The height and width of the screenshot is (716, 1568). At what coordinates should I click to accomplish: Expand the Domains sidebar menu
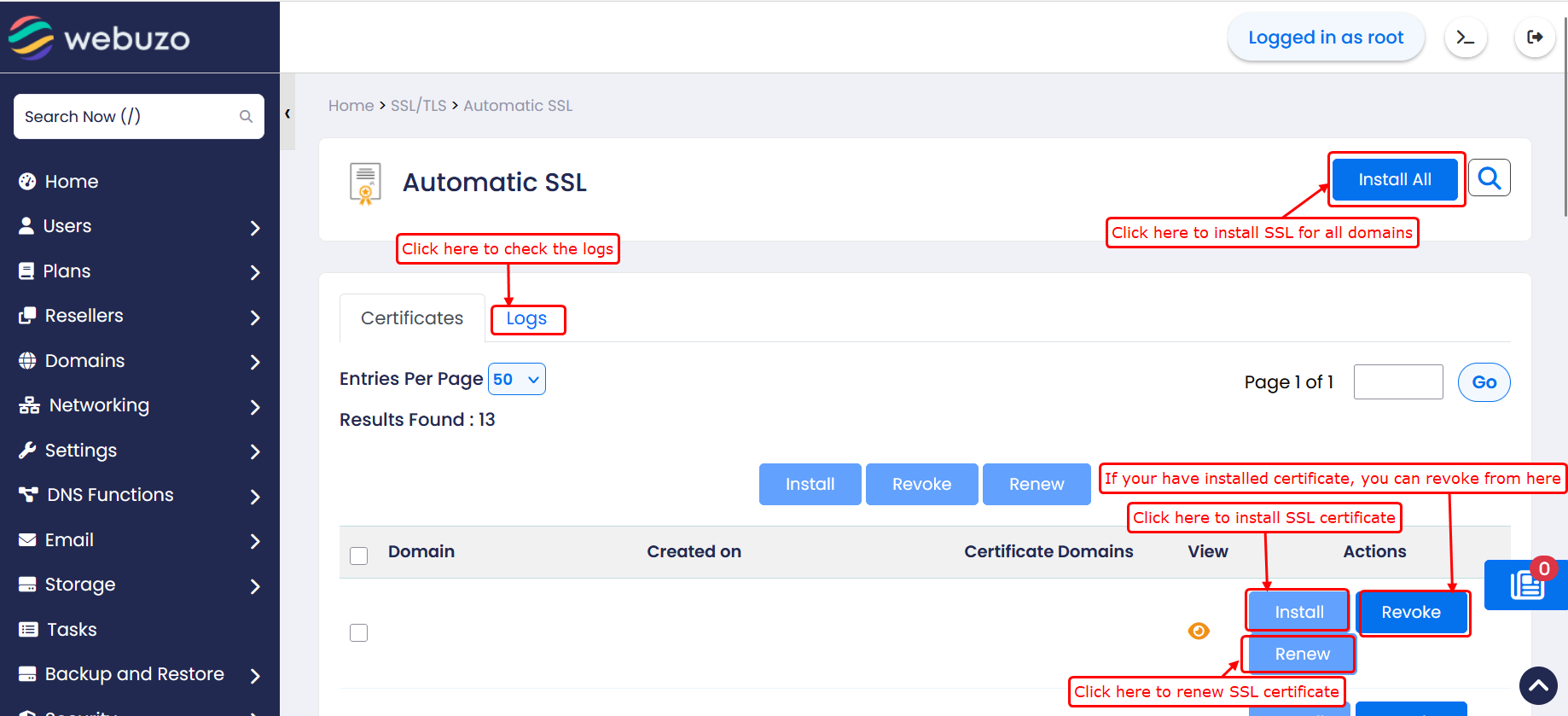click(139, 361)
